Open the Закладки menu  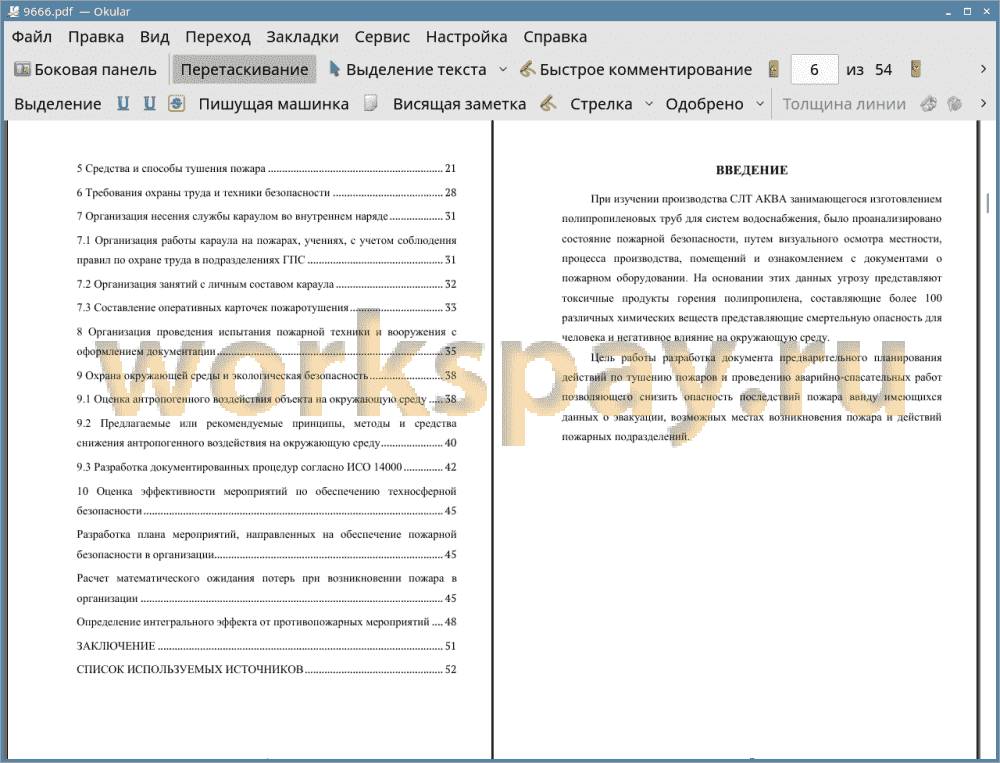point(302,36)
